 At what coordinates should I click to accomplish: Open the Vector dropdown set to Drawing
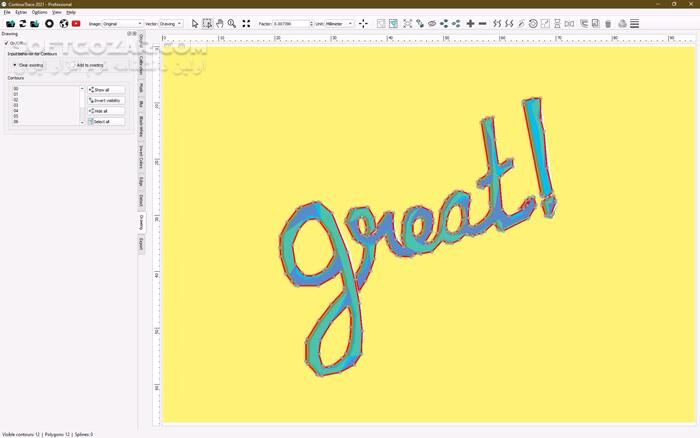[170, 23]
